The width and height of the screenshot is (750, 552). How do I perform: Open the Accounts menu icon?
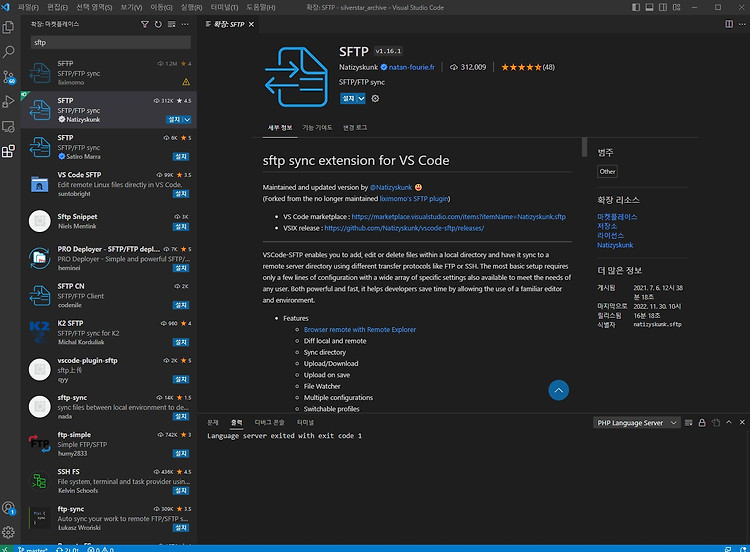tap(8, 508)
